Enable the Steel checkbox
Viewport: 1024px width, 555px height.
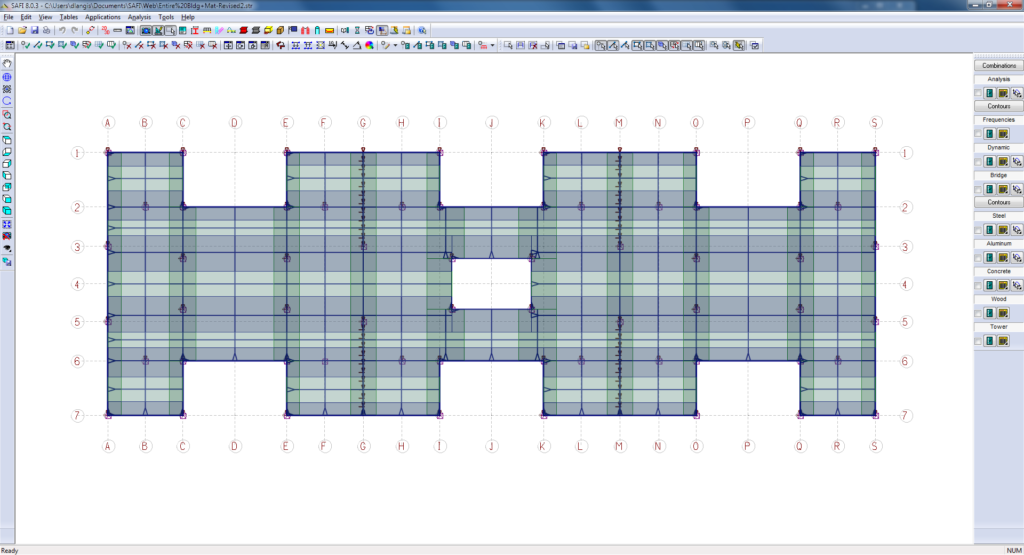tap(978, 229)
